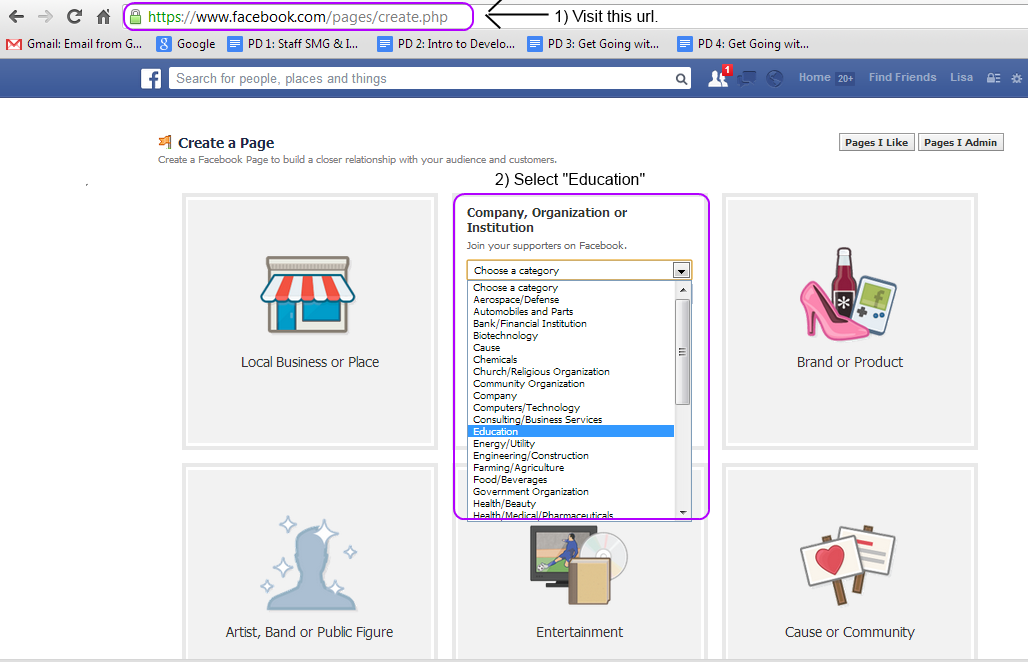Click the category list scroll up arrow
Screen dimensions: 1028x662
click(x=683, y=289)
